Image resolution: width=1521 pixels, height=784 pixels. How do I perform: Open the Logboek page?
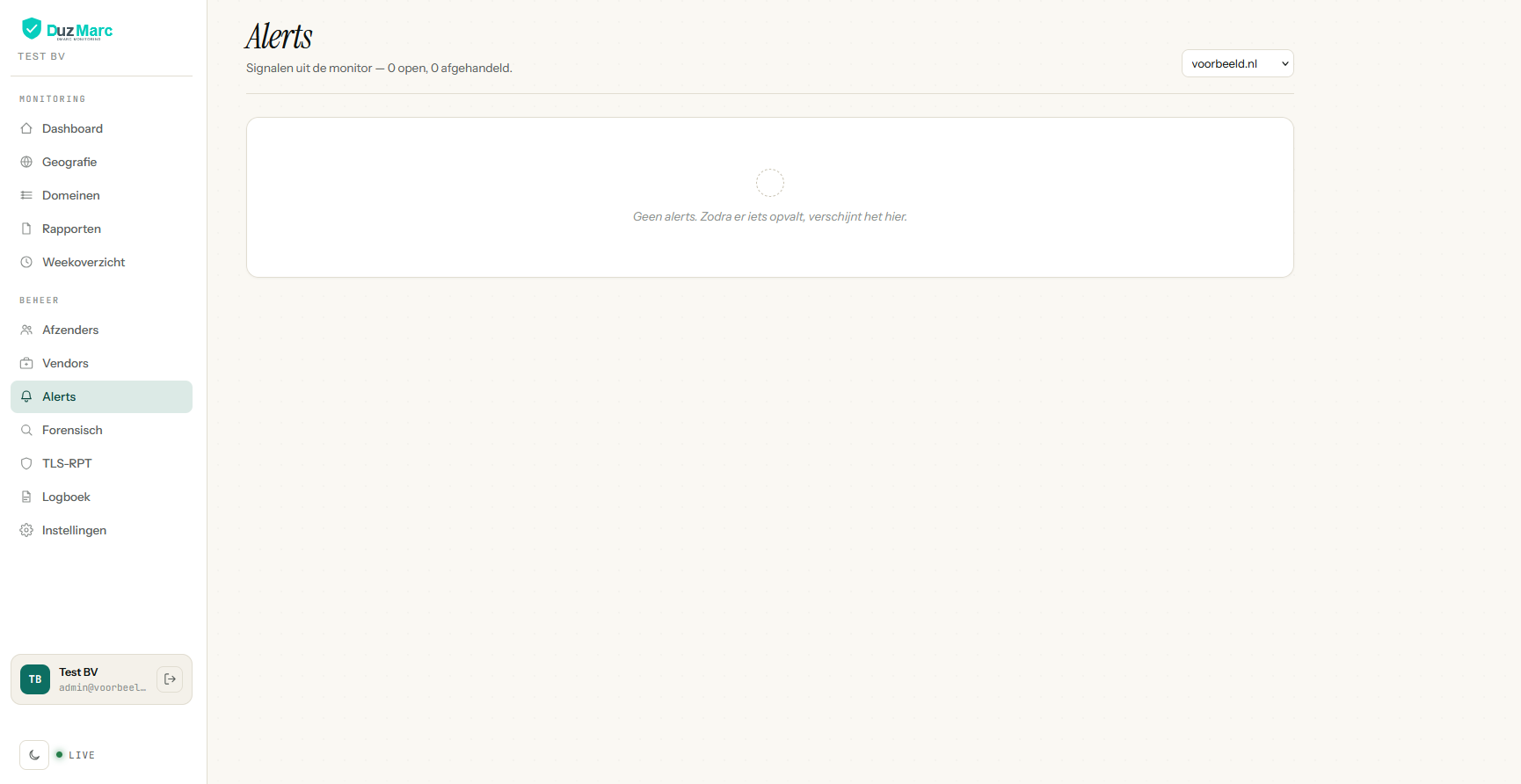(x=101, y=497)
